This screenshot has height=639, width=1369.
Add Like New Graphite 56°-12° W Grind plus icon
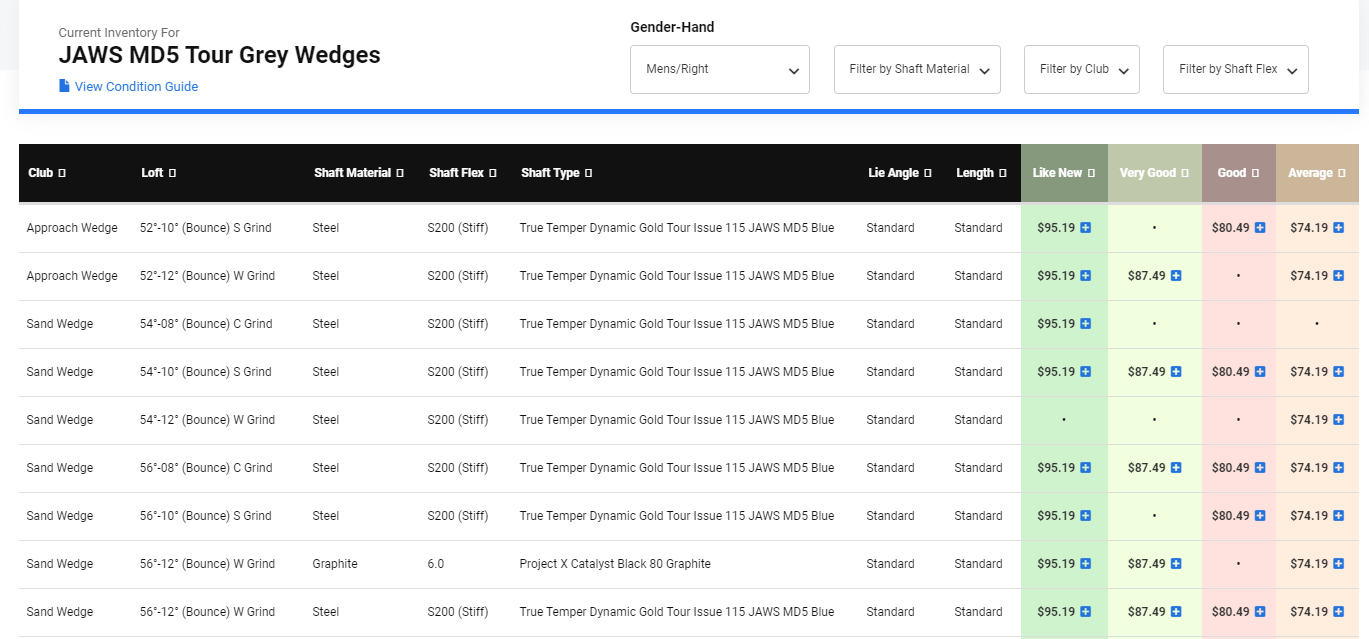[x=1086, y=564]
